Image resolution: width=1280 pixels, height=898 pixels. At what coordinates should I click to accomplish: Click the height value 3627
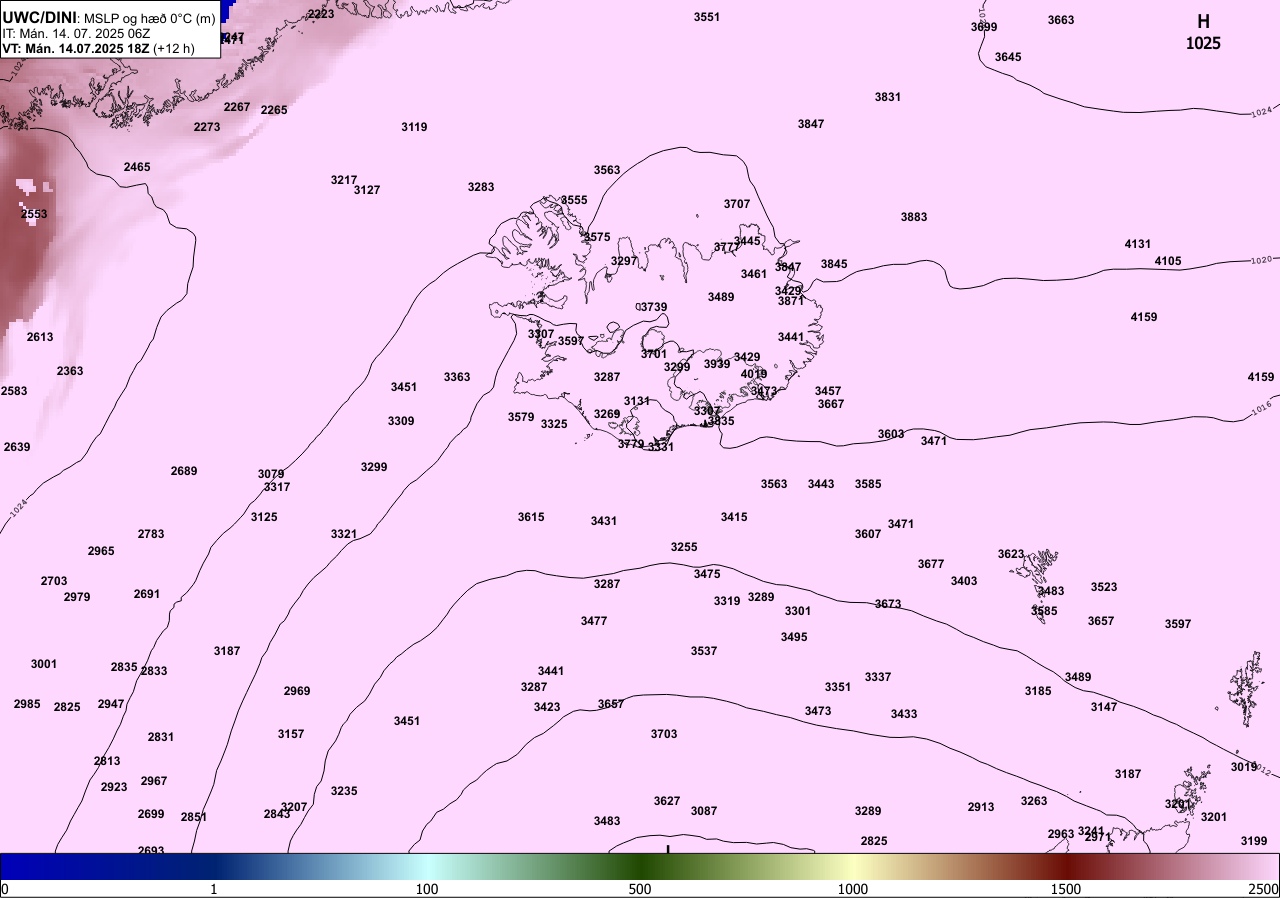(x=667, y=801)
